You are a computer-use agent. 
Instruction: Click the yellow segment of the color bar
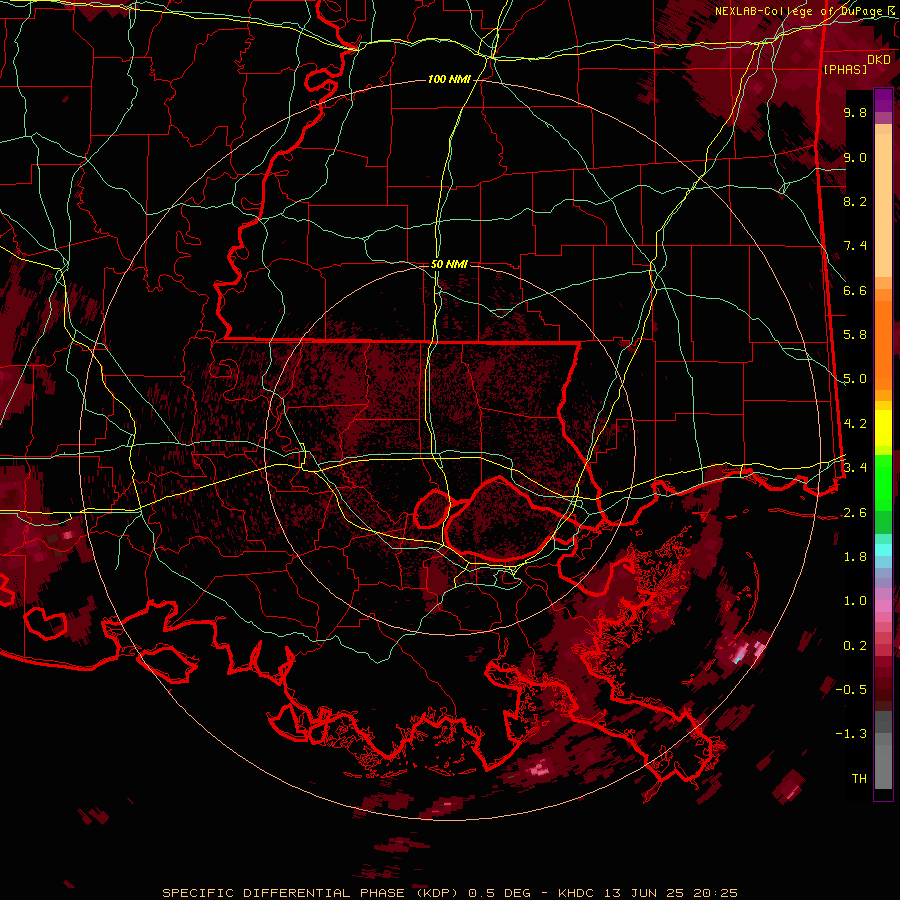(883, 428)
